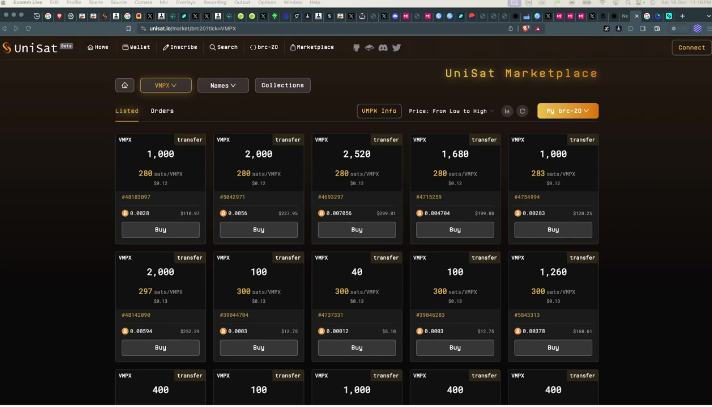
Task: Open the Collections button
Action: 282,85
